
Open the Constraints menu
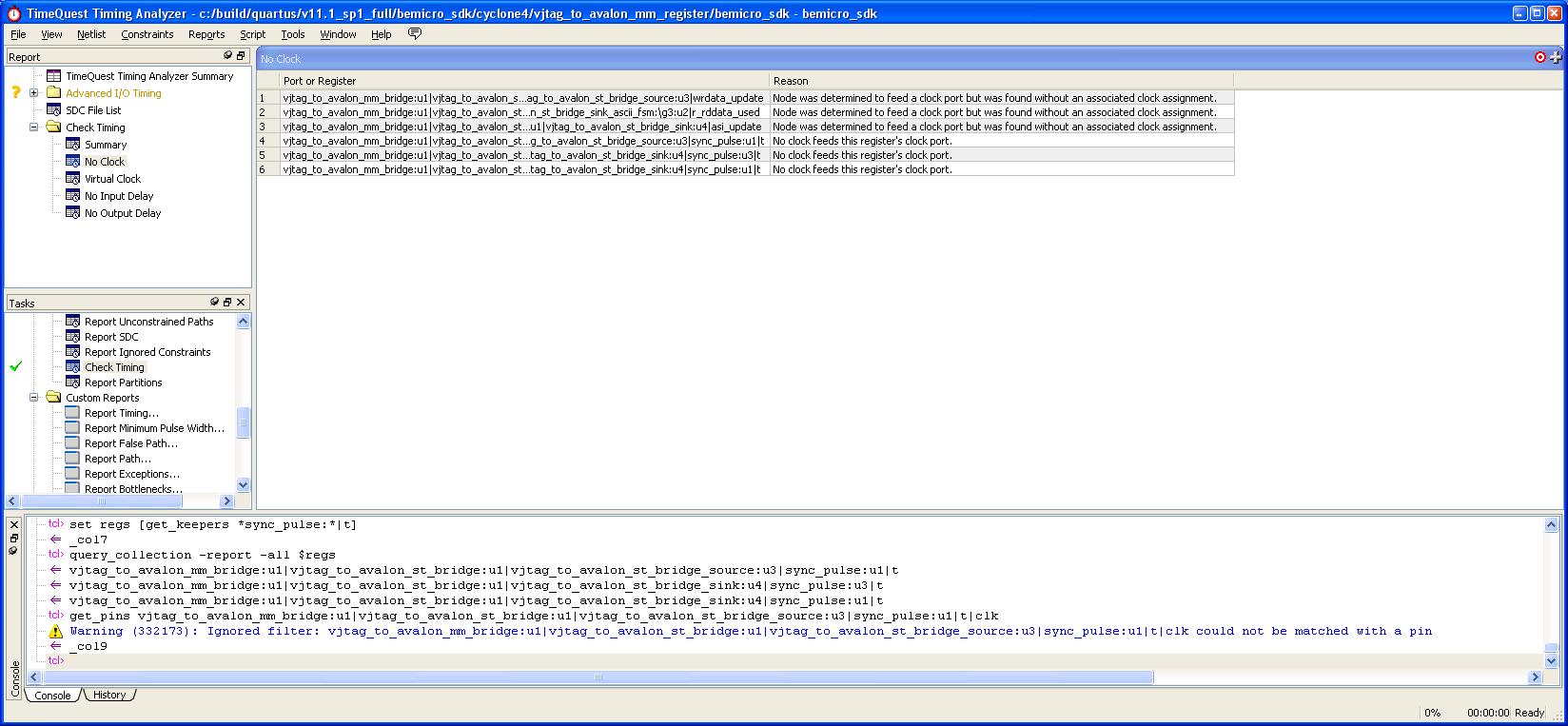pyautogui.click(x=147, y=34)
